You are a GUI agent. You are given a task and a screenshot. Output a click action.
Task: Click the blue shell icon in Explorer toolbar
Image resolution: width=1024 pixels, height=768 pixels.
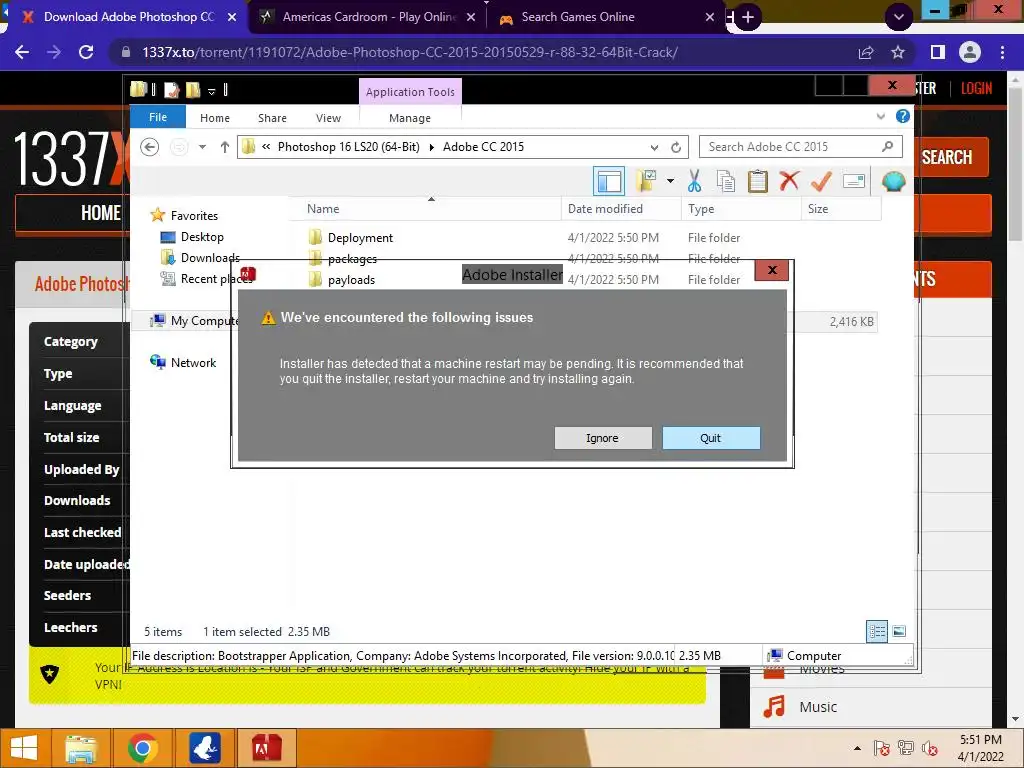[x=893, y=181]
